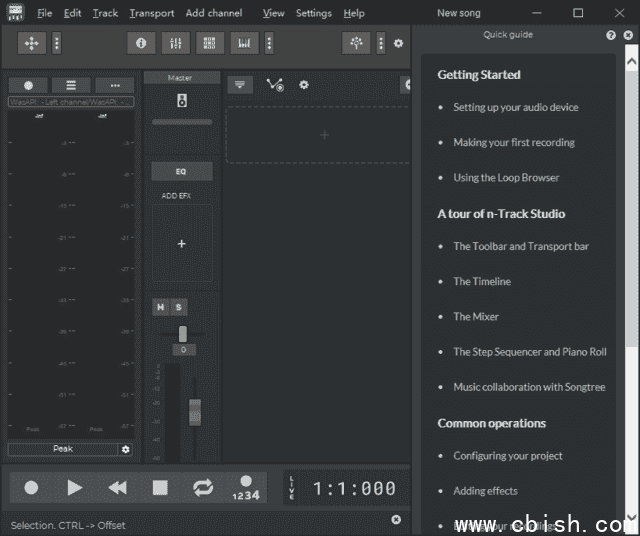Open the Edit menu

coord(72,13)
